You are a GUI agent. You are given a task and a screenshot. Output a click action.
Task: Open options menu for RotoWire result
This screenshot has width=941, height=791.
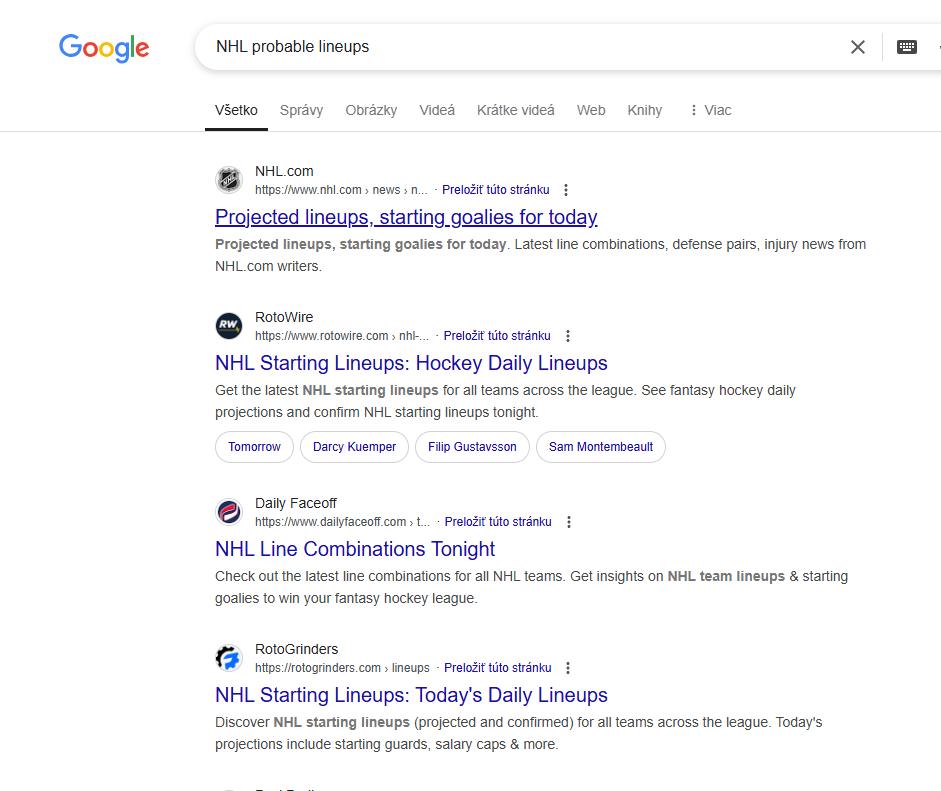(x=568, y=335)
